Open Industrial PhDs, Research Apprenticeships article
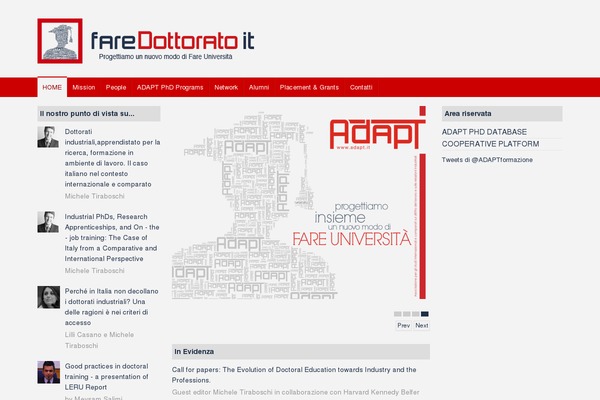The image size is (600, 400). coord(112,237)
